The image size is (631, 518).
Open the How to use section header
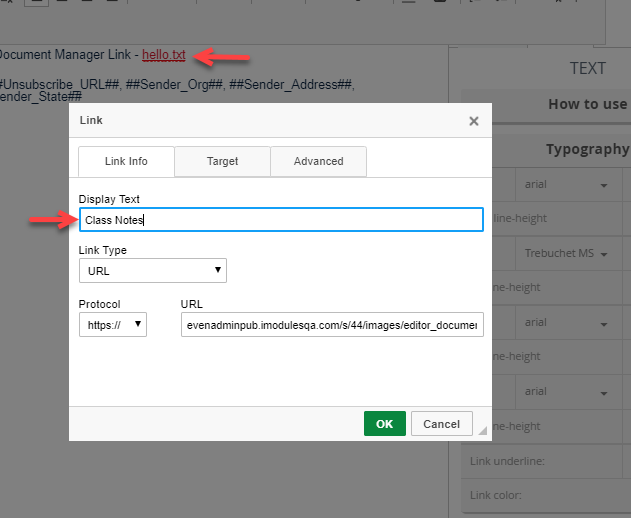587,104
